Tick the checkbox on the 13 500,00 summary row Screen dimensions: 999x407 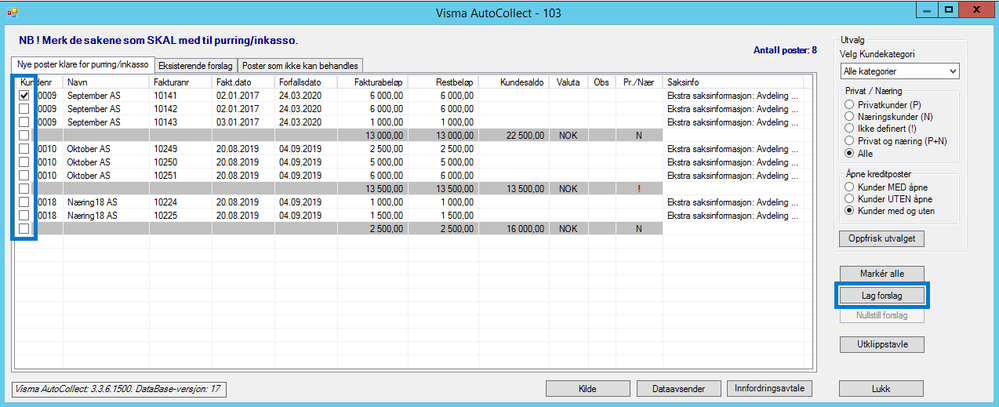point(24,189)
